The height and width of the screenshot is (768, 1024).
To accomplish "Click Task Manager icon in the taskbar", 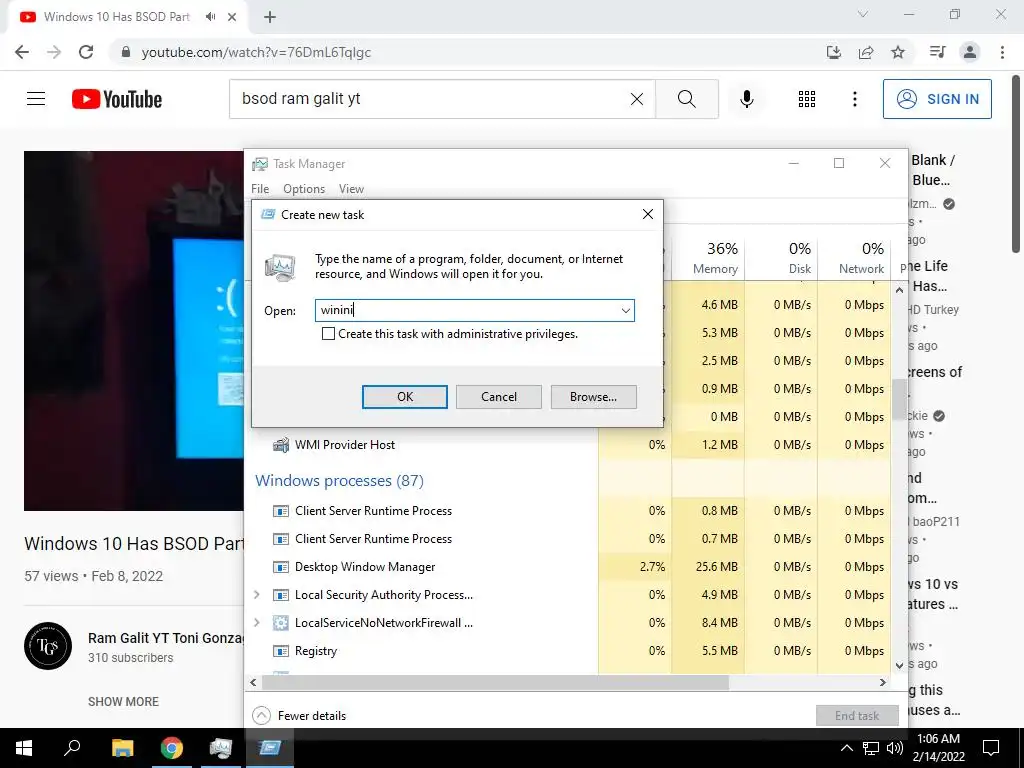I will click(221, 748).
